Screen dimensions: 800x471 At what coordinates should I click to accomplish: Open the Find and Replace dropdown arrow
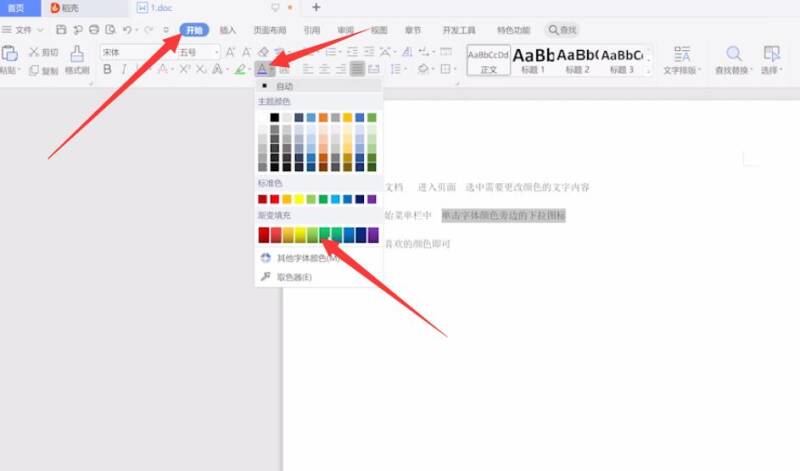(x=752, y=70)
